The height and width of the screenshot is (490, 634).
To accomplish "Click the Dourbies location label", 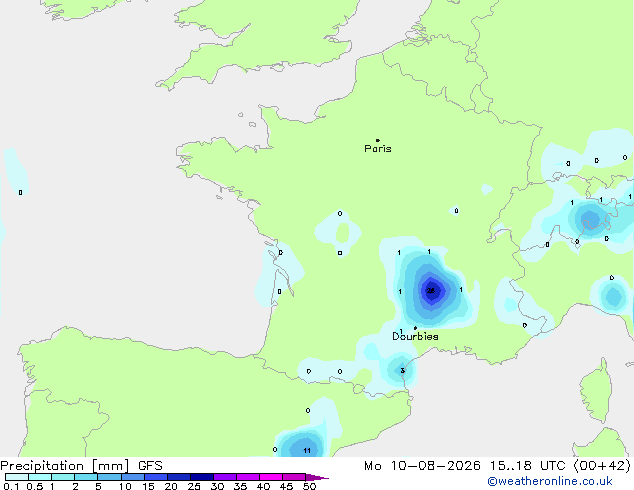I will (x=415, y=336).
